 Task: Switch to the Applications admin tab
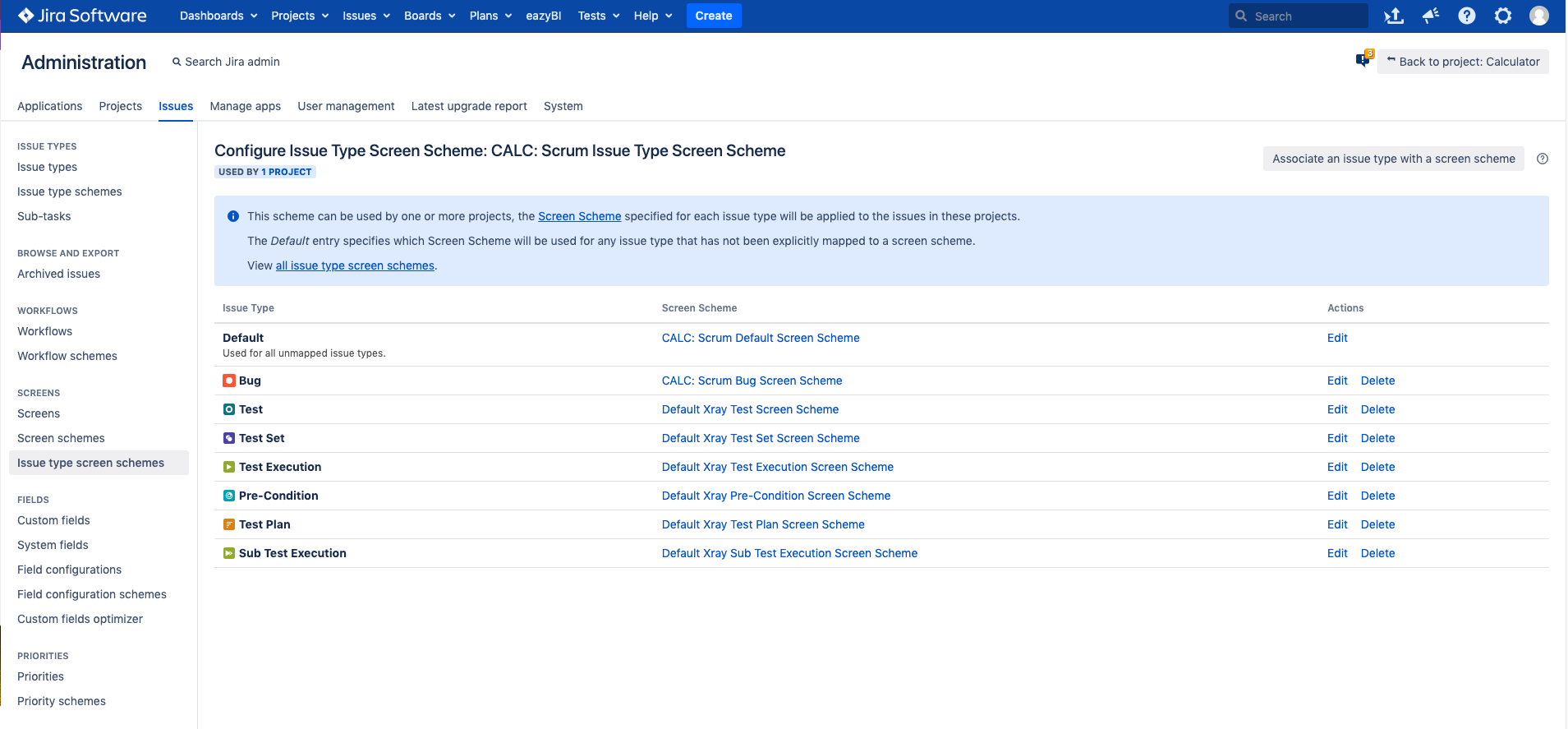pyautogui.click(x=50, y=106)
